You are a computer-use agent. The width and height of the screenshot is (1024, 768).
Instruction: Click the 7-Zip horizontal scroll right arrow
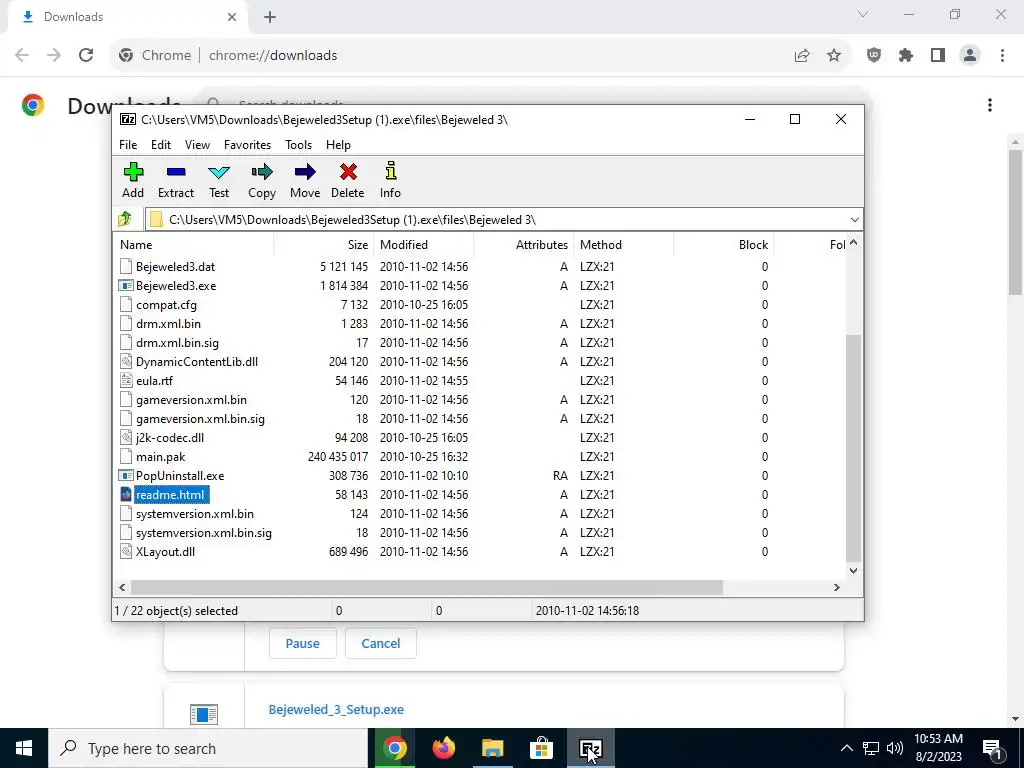[837, 588]
